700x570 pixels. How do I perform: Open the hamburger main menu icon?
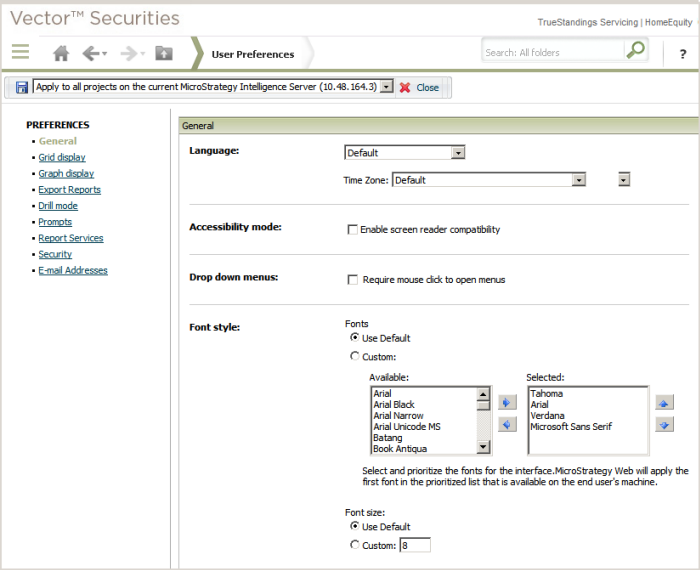click(x=21, y=51)
